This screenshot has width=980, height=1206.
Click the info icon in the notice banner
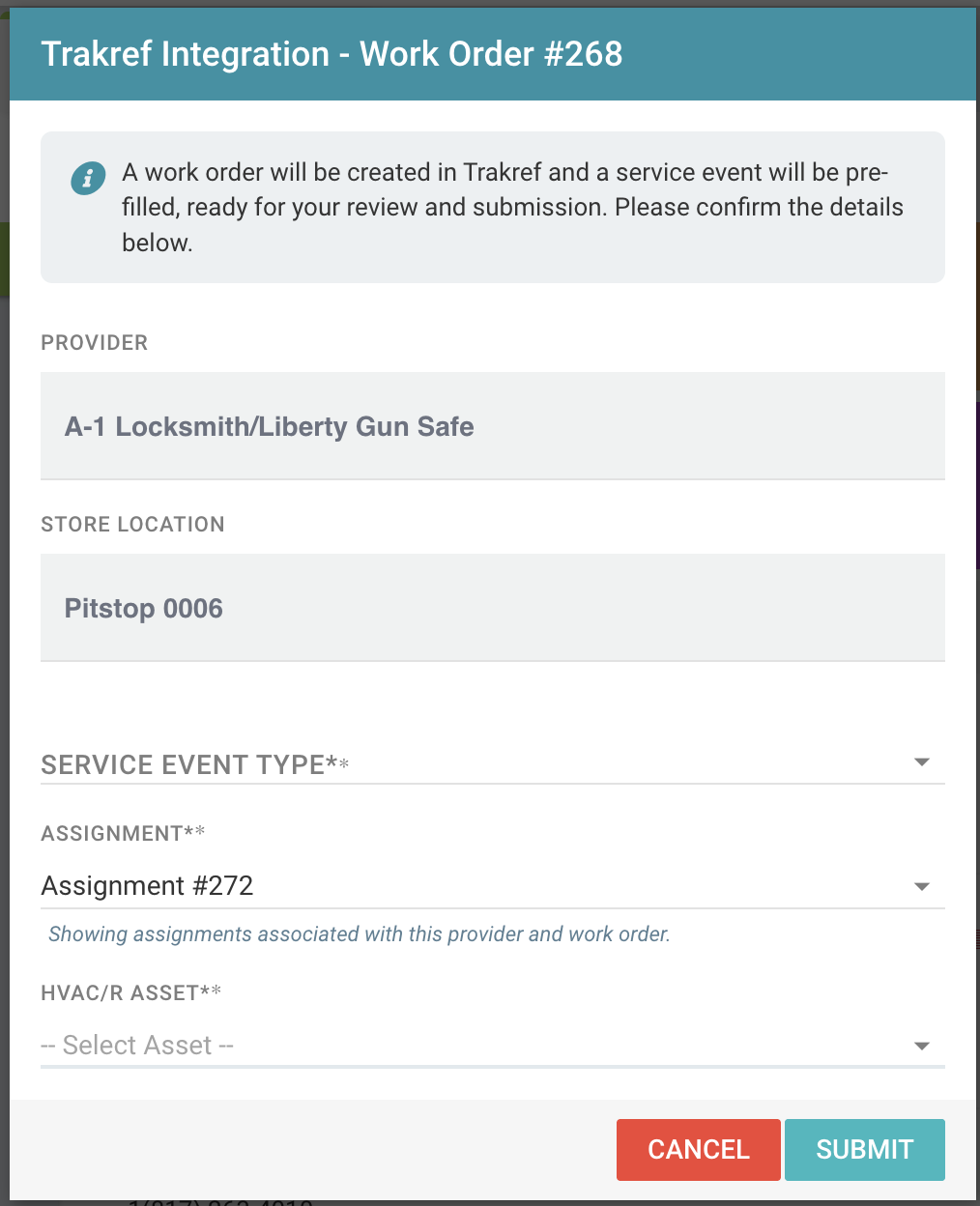coord(88,179)
